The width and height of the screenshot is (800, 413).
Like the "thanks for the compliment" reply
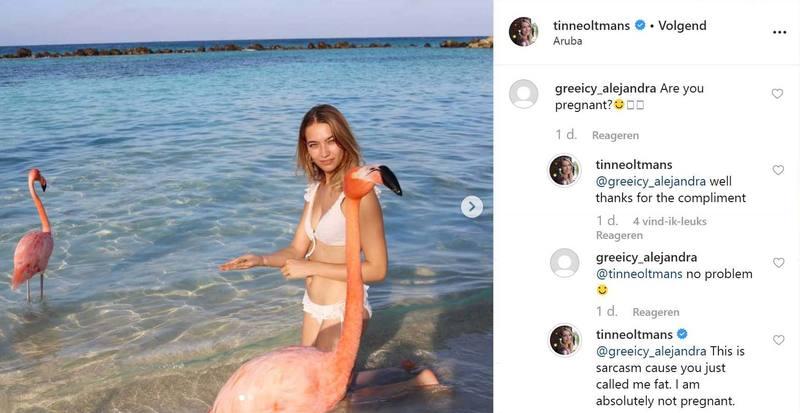point(778,170)
